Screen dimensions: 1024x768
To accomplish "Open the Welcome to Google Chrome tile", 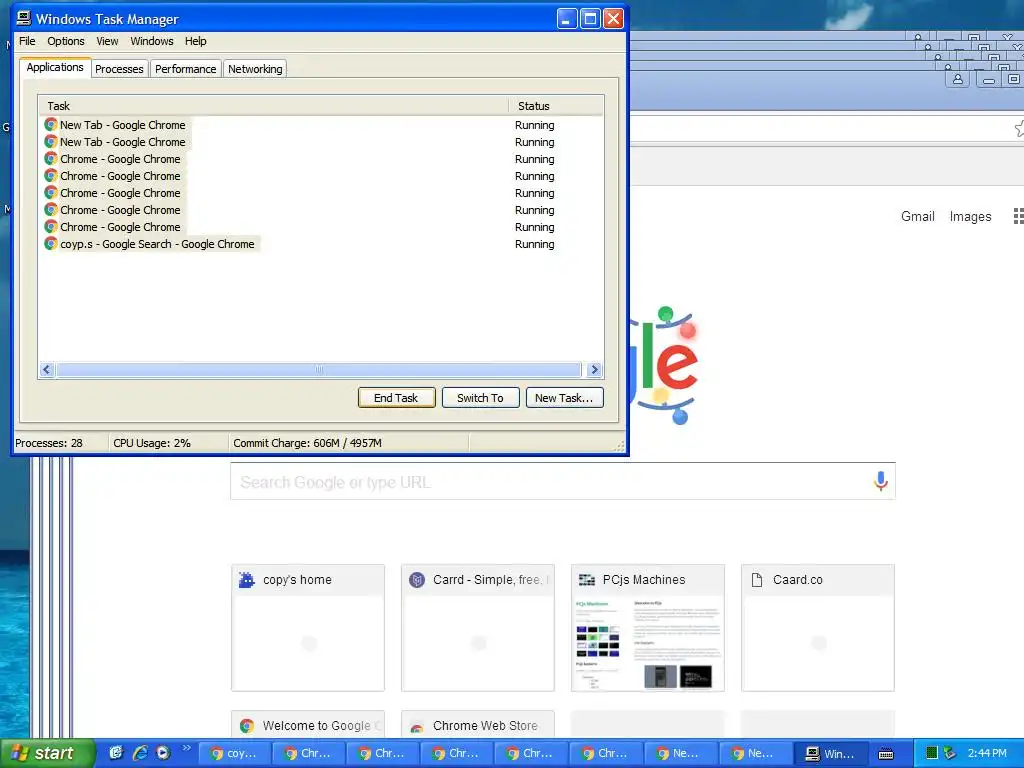I will [x=308, y=724].
